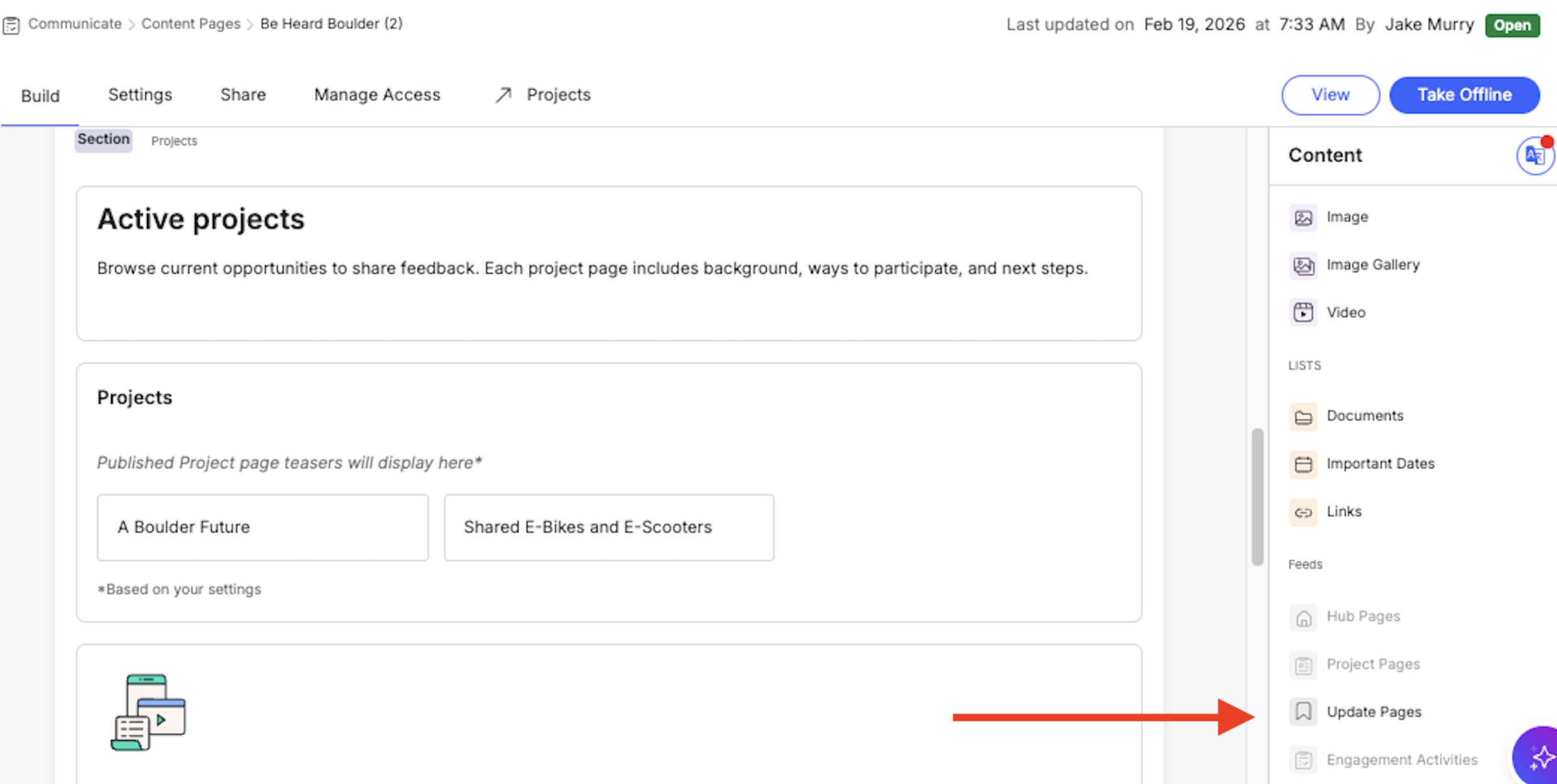Open the Share tab
The image size is (1557, 784).
click(243, 95)
